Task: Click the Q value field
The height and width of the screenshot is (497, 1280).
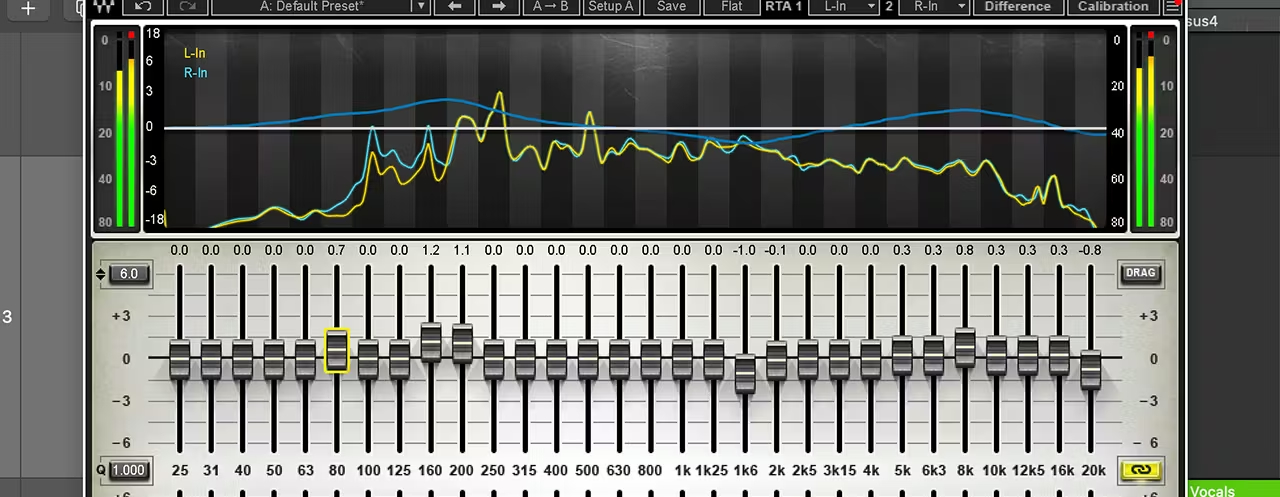Action: (x=128, y=470)
